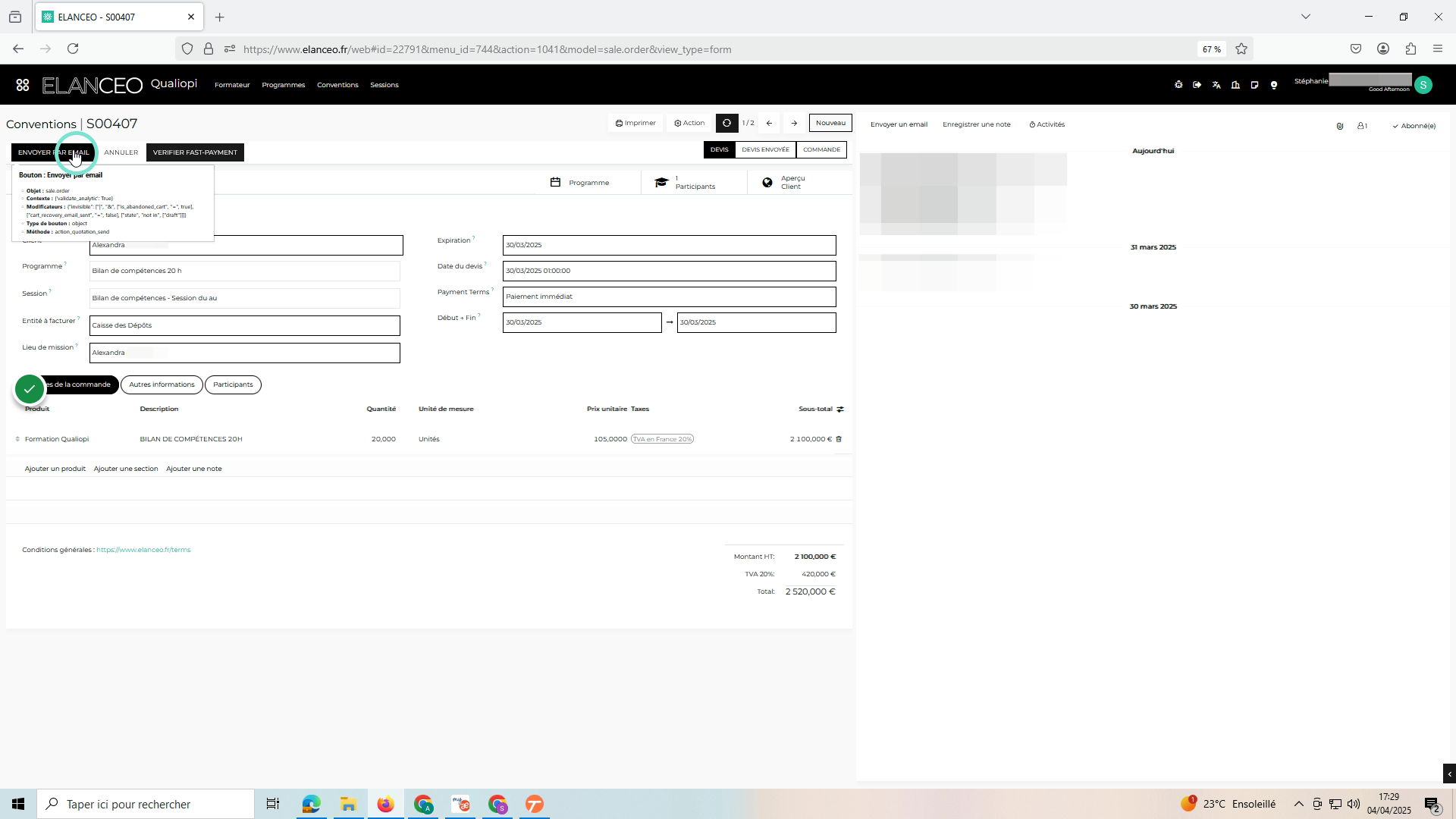Open the sticky note icon in navbar
Viewport: 1456px width, 819px height.
pyautogui.click(x=1254, y=85)
